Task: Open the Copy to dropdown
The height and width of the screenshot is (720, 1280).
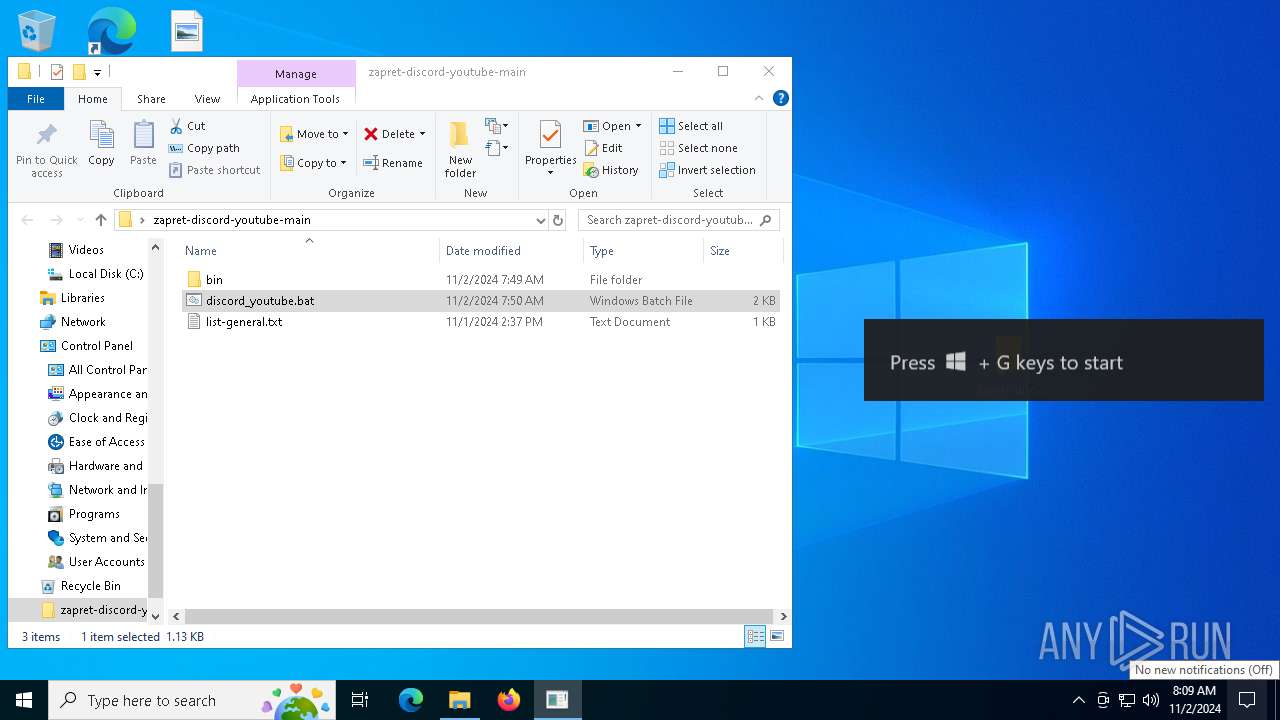Action: 313,163
